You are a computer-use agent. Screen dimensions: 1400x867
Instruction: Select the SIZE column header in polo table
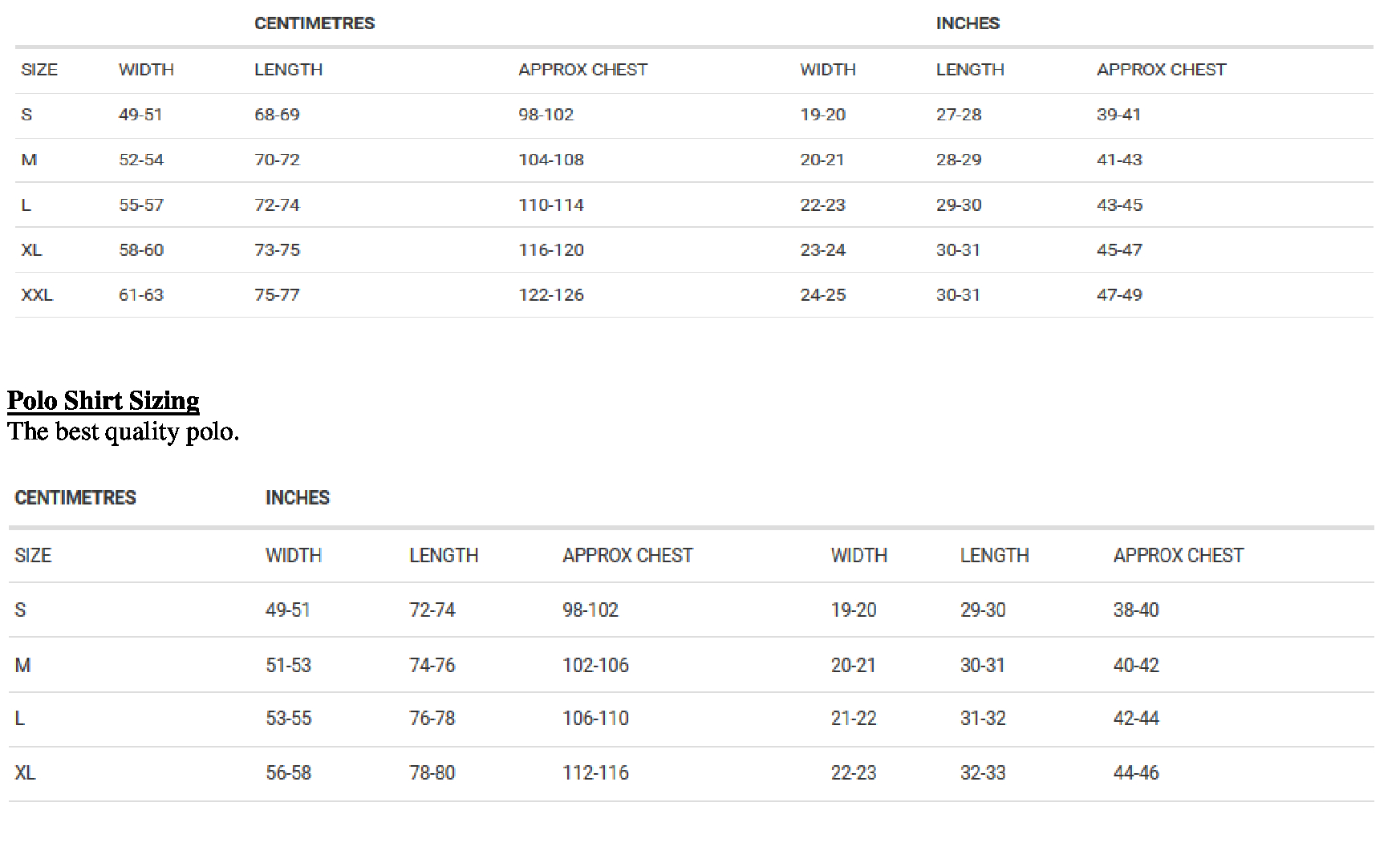pos(33,555)
